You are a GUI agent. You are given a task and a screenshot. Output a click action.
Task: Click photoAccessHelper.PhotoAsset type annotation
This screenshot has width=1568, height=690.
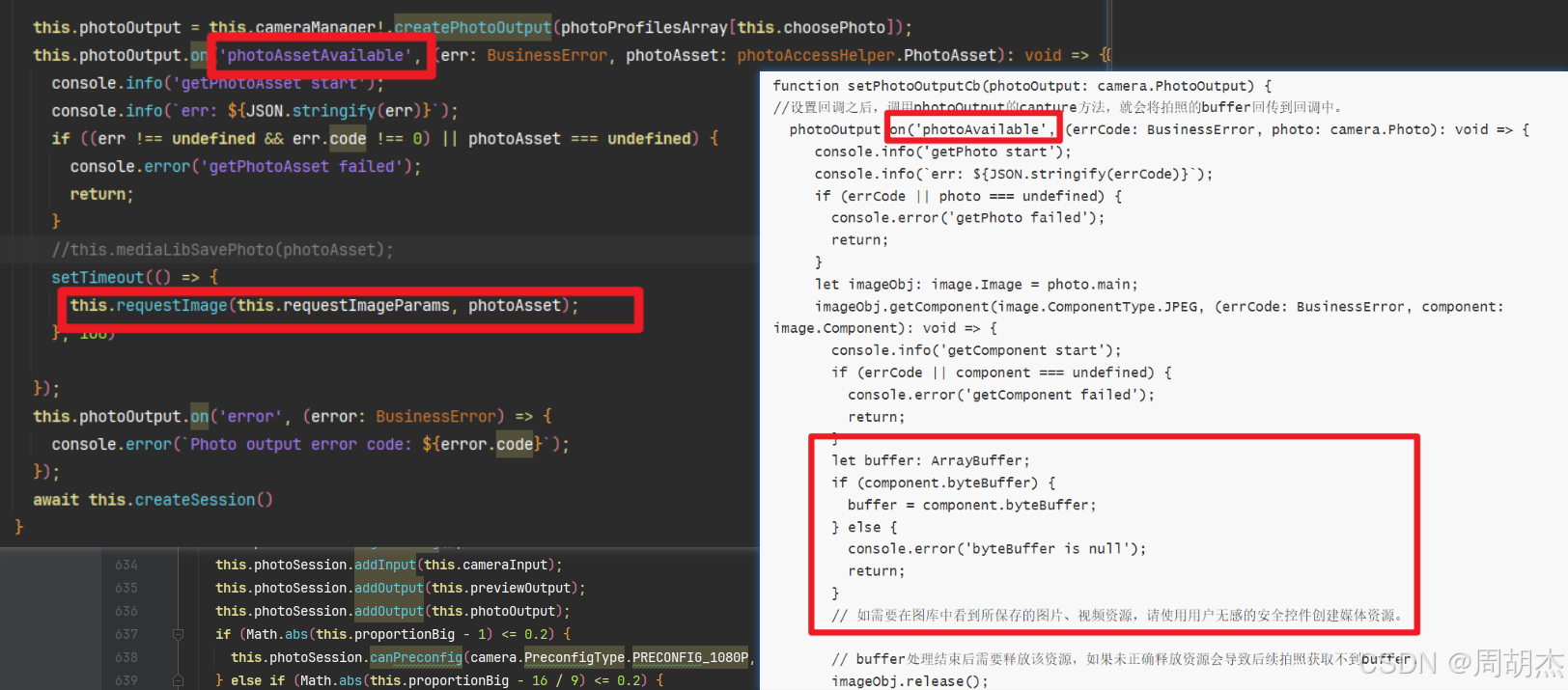[867, 55]
